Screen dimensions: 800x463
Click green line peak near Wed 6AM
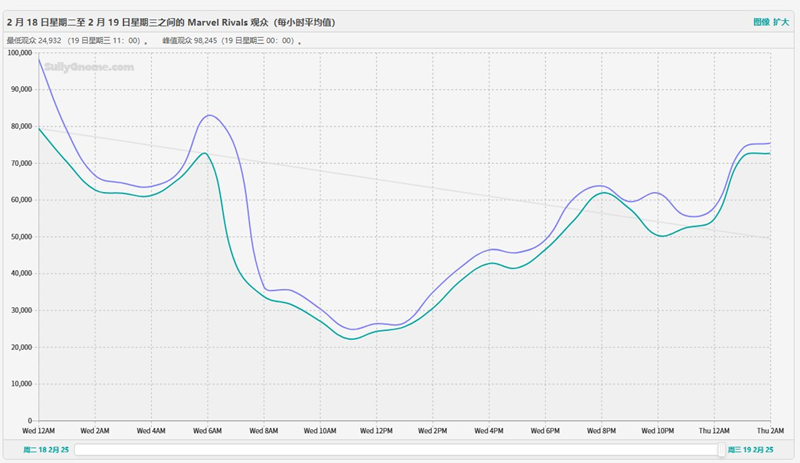pos(204,153)
